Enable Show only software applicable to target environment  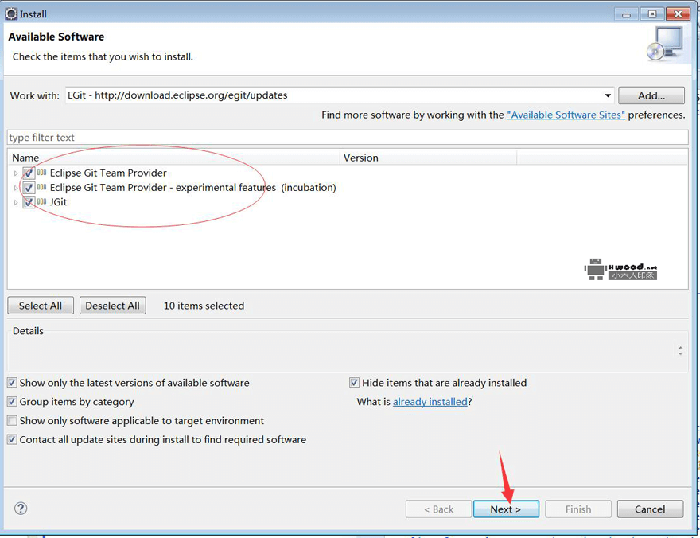point(12,421)
